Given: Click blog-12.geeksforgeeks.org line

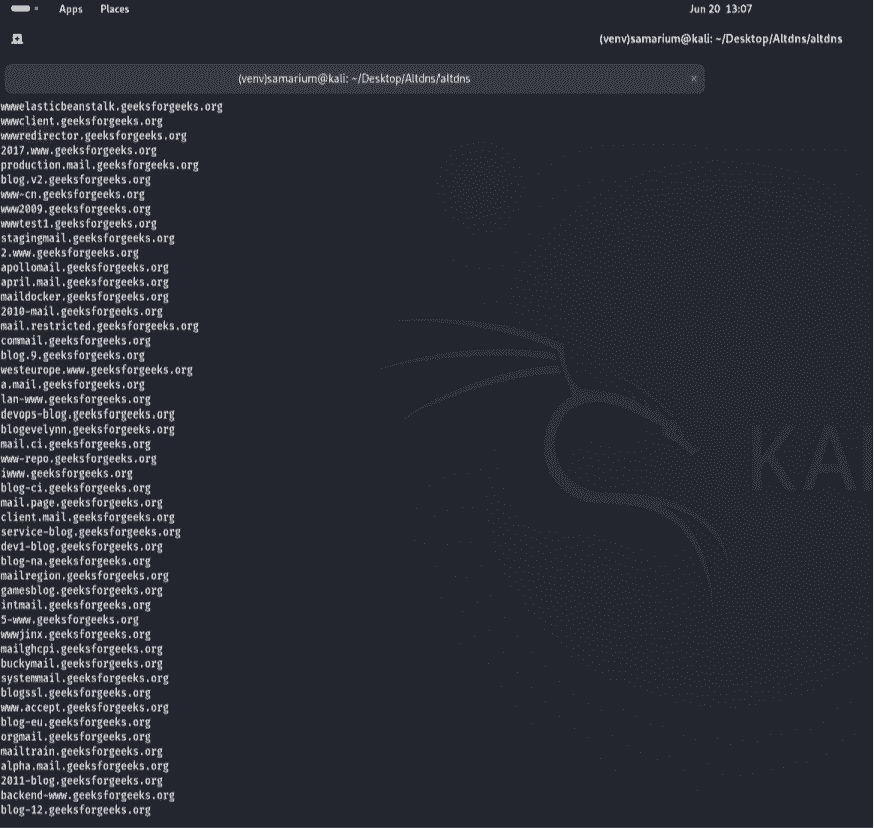Looking at the screenshot, I should coord(76,810).
